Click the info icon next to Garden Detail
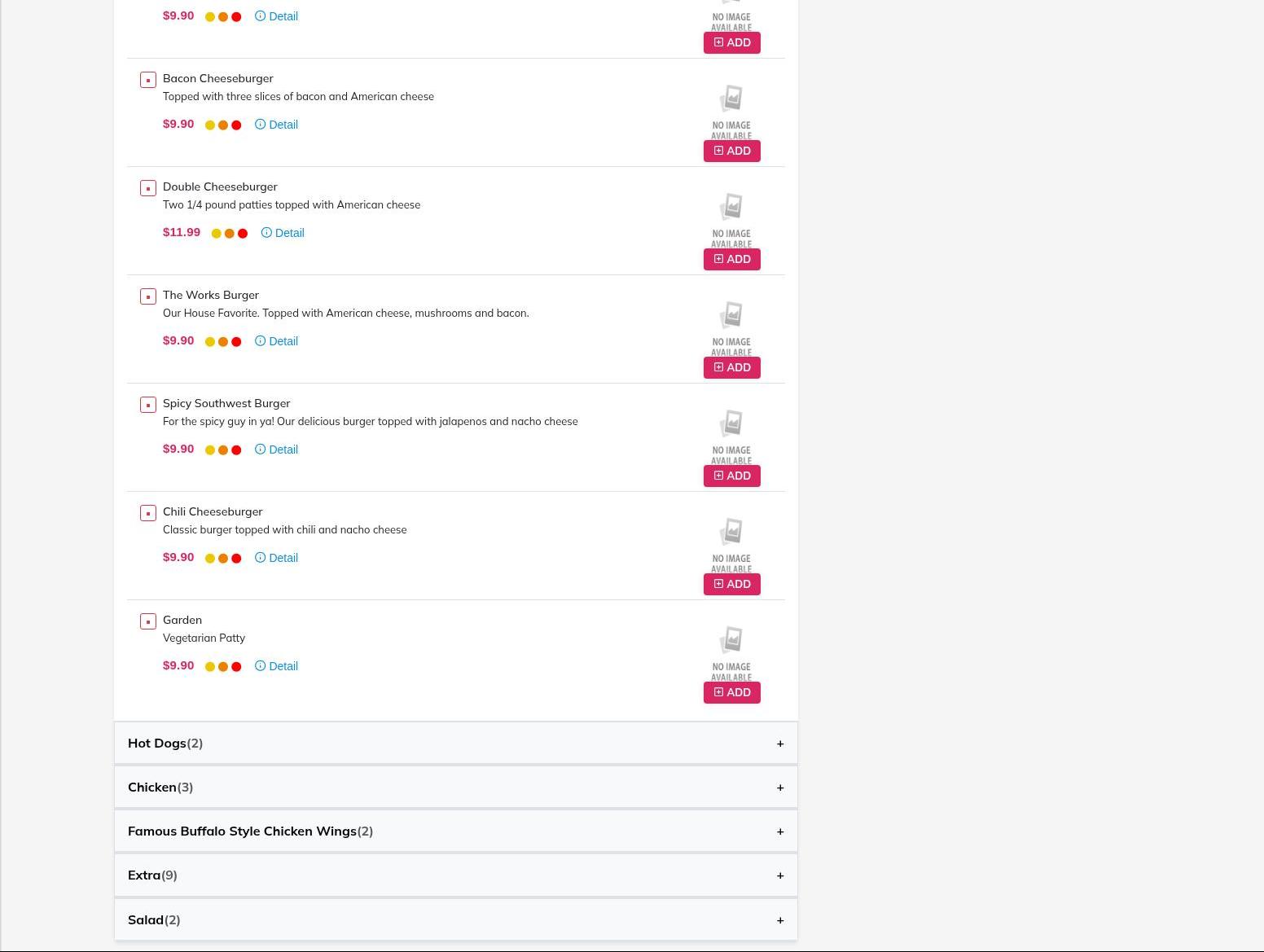This screenshot has width=1264, height=952. click(x=260, y=666)
